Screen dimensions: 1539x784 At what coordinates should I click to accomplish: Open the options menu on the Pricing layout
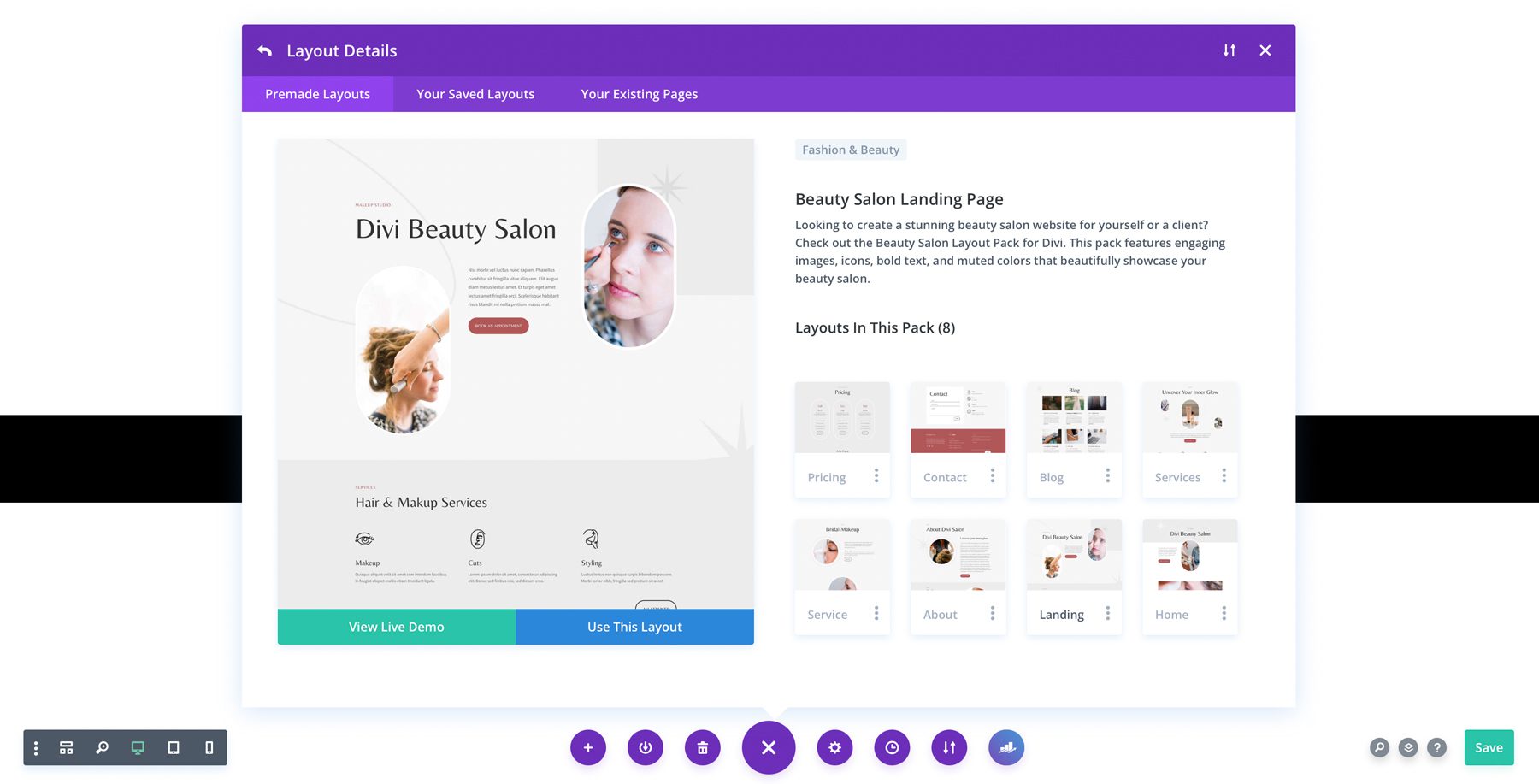tap(876, 476)
